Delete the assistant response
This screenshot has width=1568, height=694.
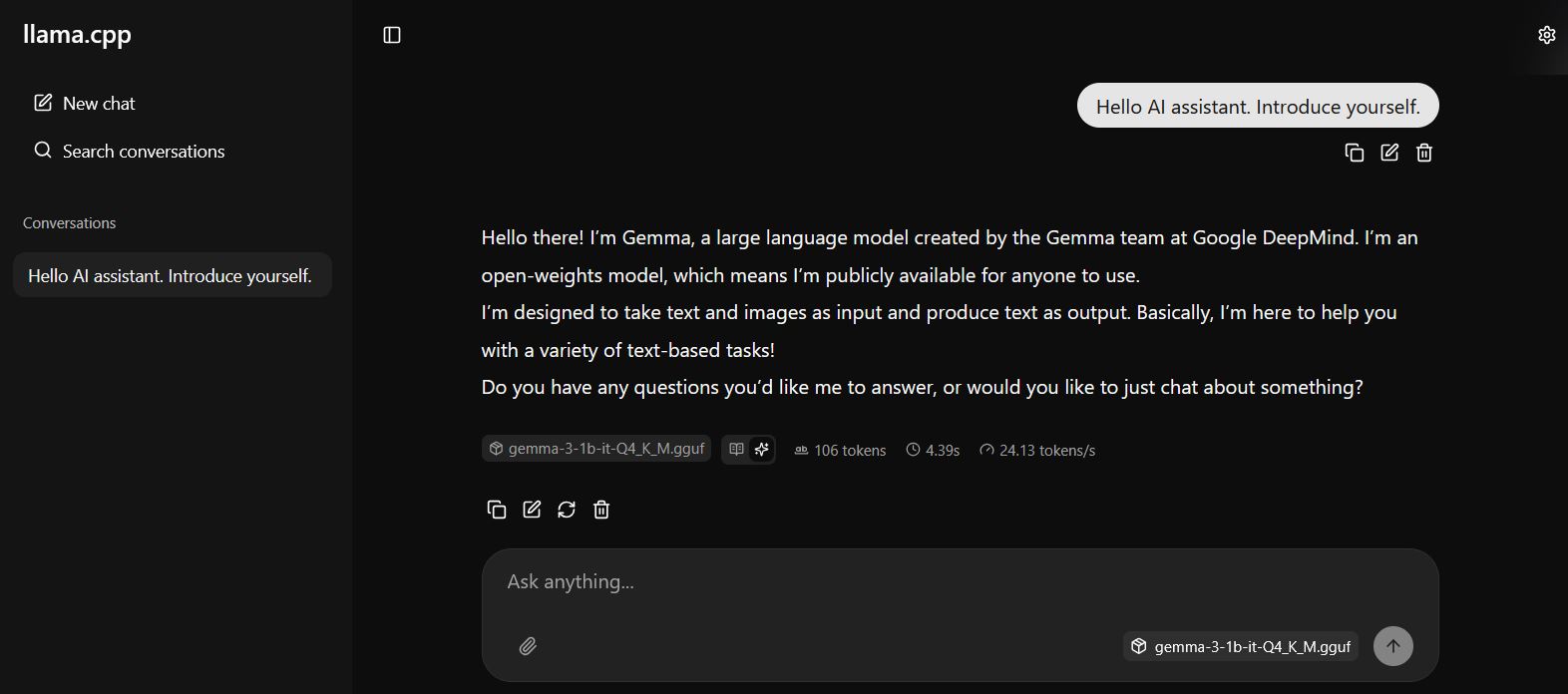coord(601,510)
